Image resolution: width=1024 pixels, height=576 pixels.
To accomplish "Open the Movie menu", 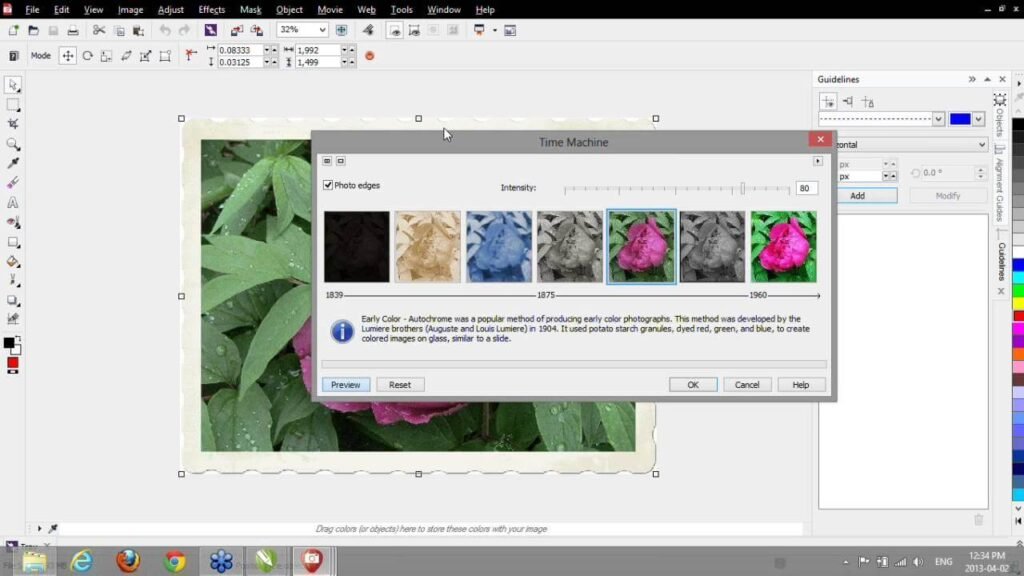I will (x=330, y=10).
